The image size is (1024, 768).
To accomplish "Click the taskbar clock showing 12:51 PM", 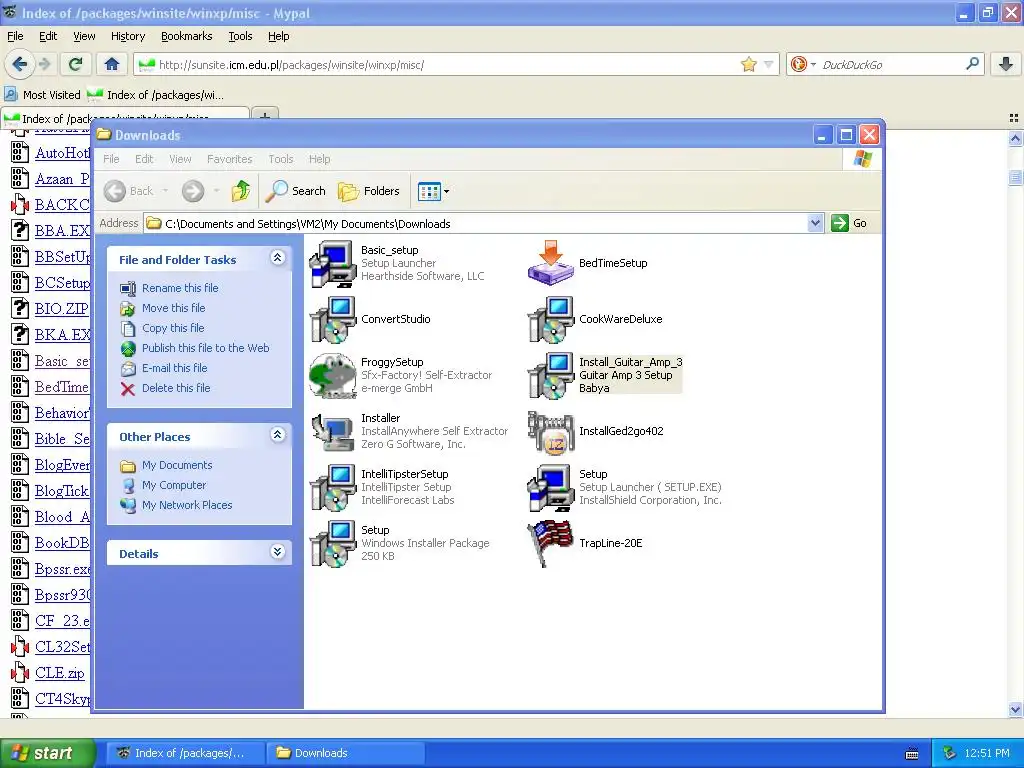I will tap(987, 753).
